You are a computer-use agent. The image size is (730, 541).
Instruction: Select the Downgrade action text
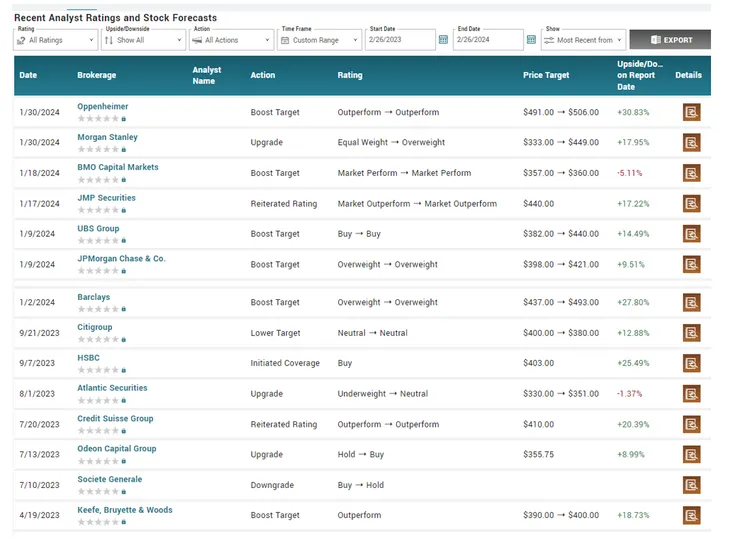(272, 485)
